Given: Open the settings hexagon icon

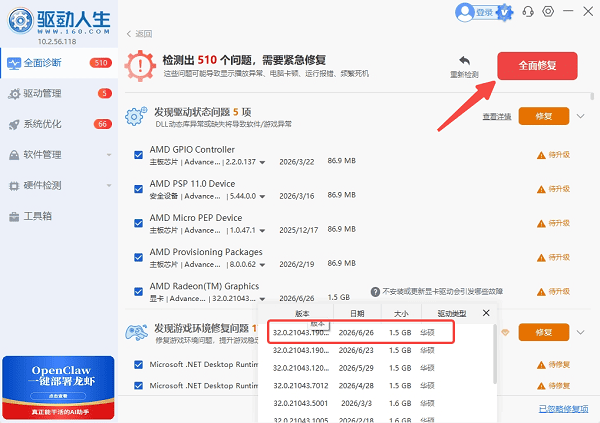Looking at the screenshot, I should point(548,11).
